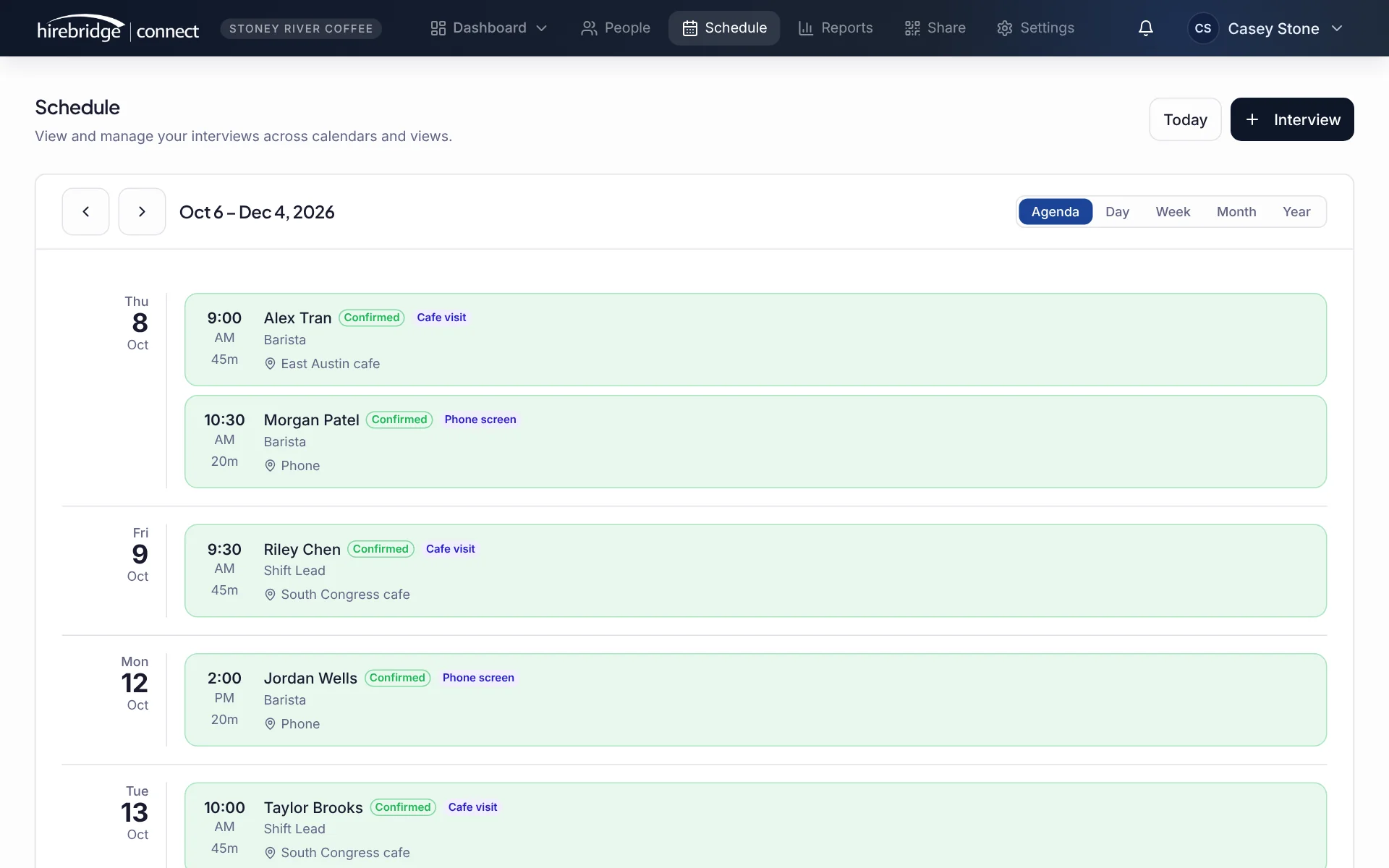Click the Stoney River Coffee badge
Screen dimensions: 1389x868
pos(301,28)
